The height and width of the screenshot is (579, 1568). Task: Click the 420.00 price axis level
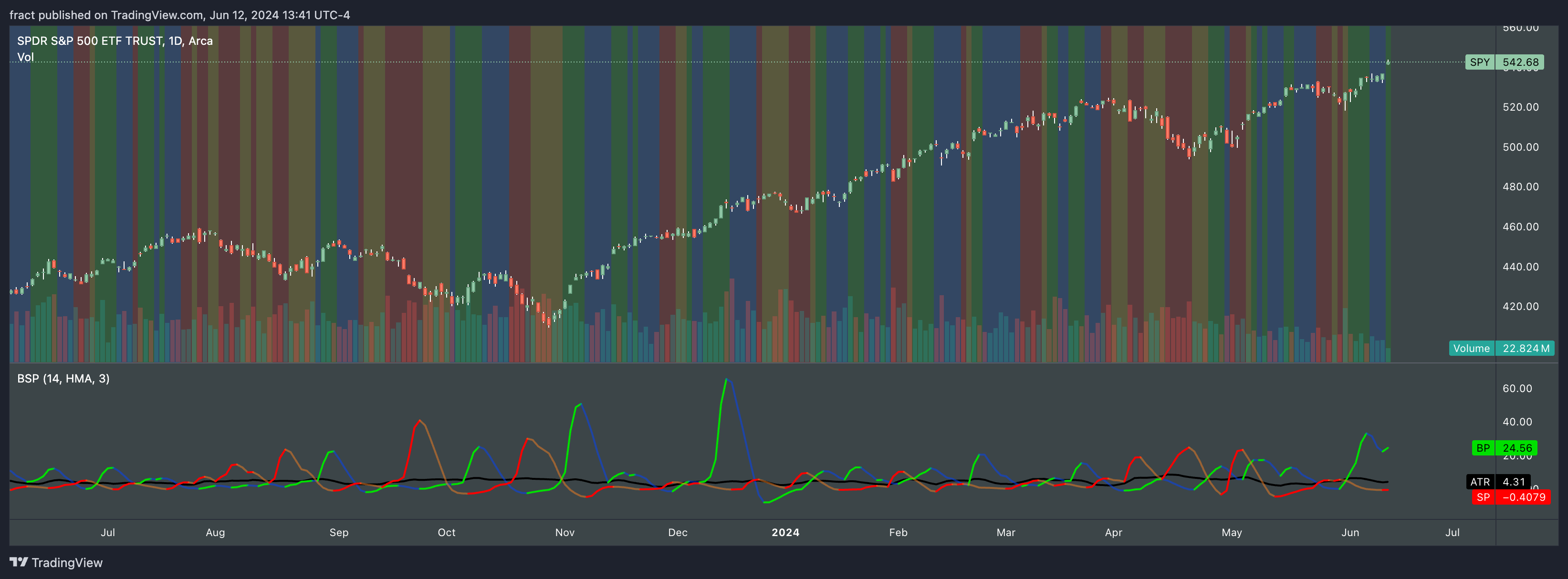(x=1520, y=307)
